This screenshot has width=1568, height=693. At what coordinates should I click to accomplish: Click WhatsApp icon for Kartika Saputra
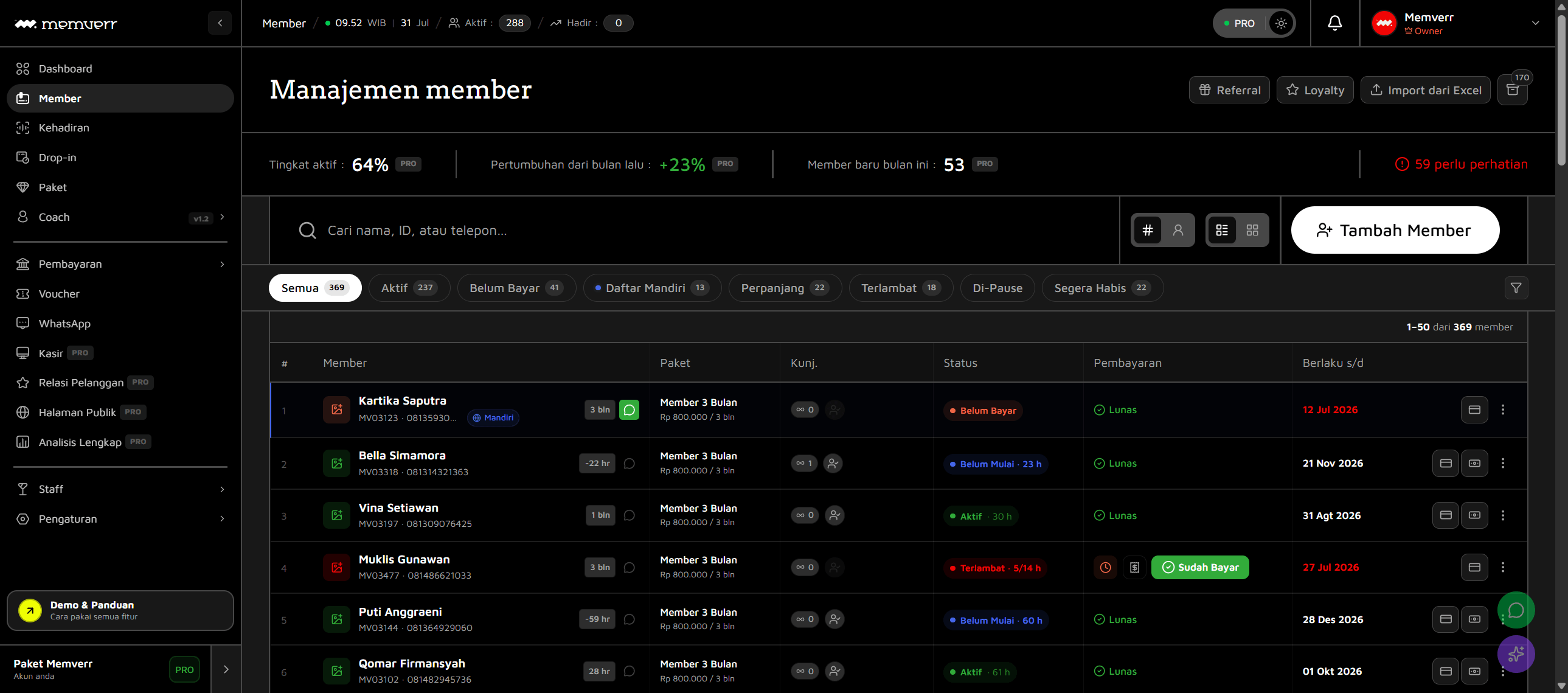tap(629, 410)
